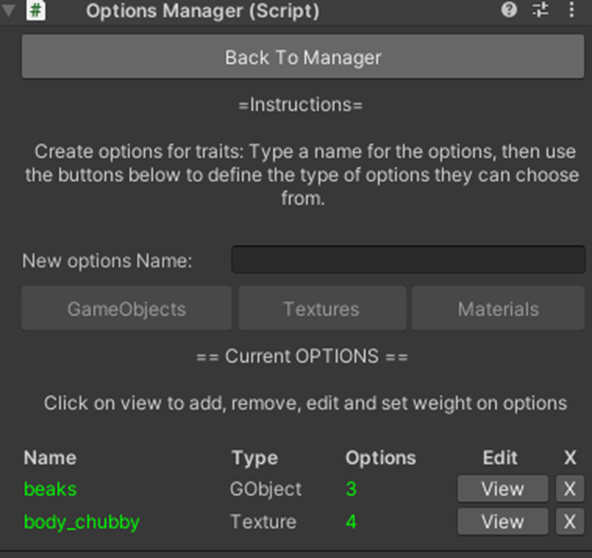Click the Options Manager (Script) header title

[x=202, y=11]
